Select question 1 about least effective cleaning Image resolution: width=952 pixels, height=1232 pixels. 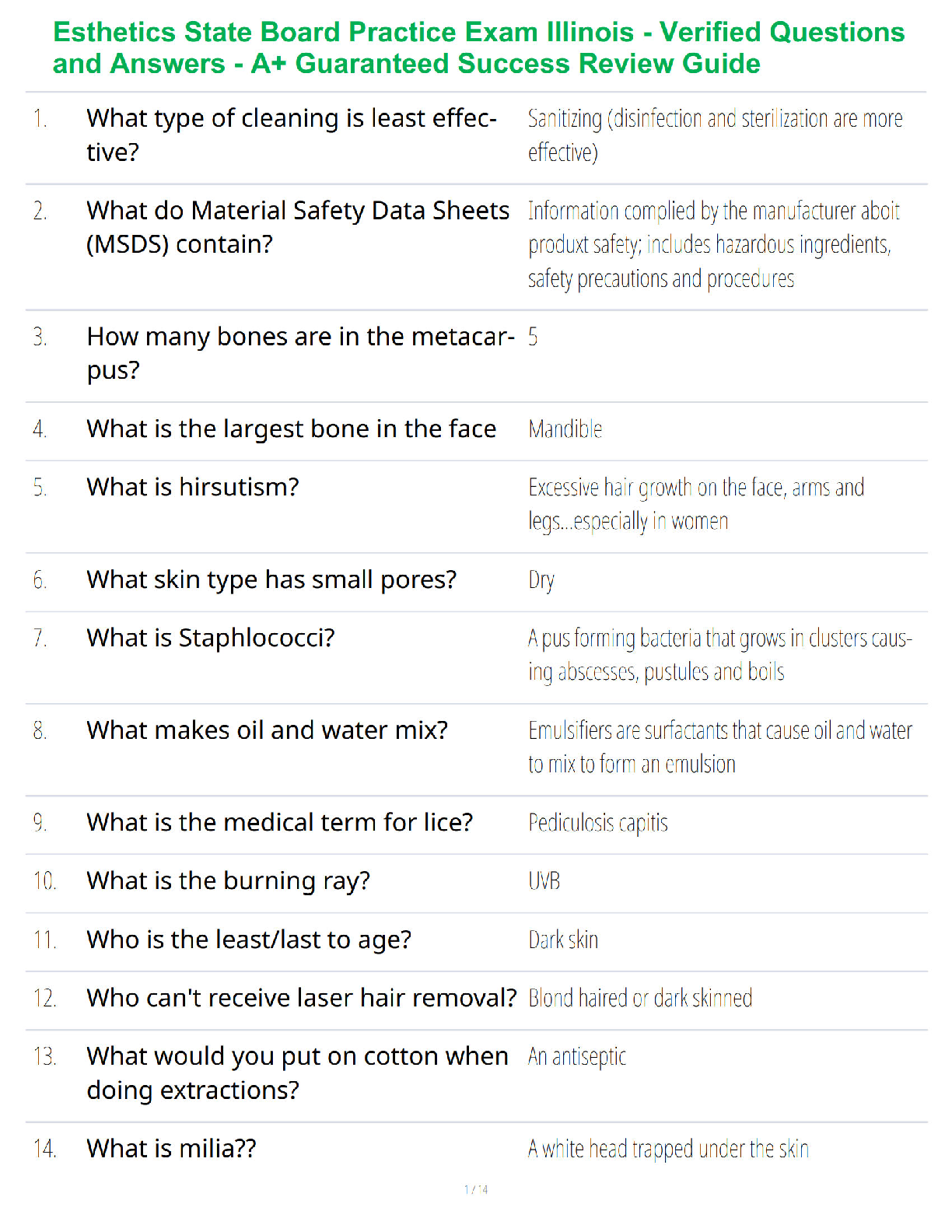[292, 135]
